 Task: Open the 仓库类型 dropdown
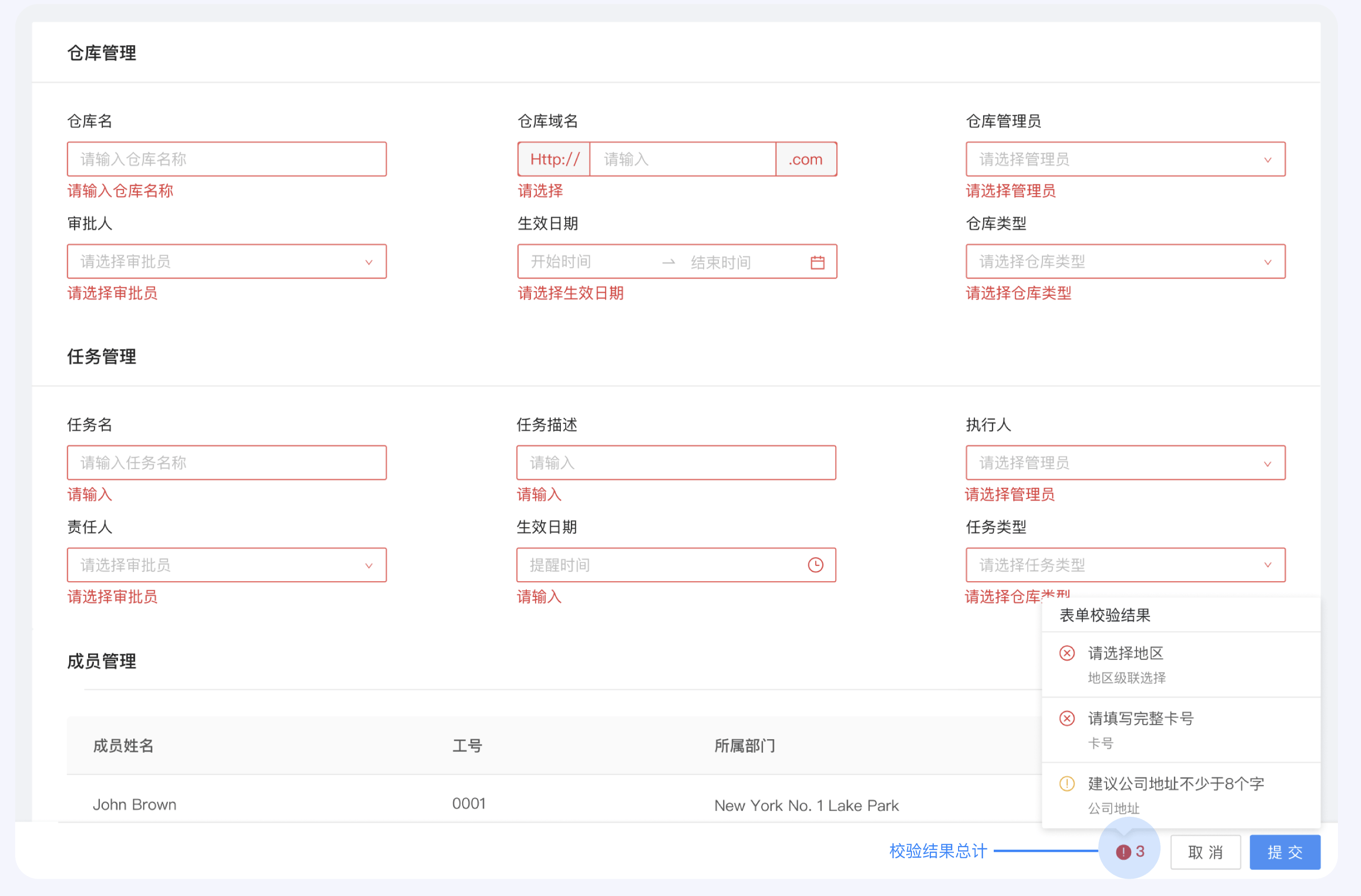tap(1125, 261)
